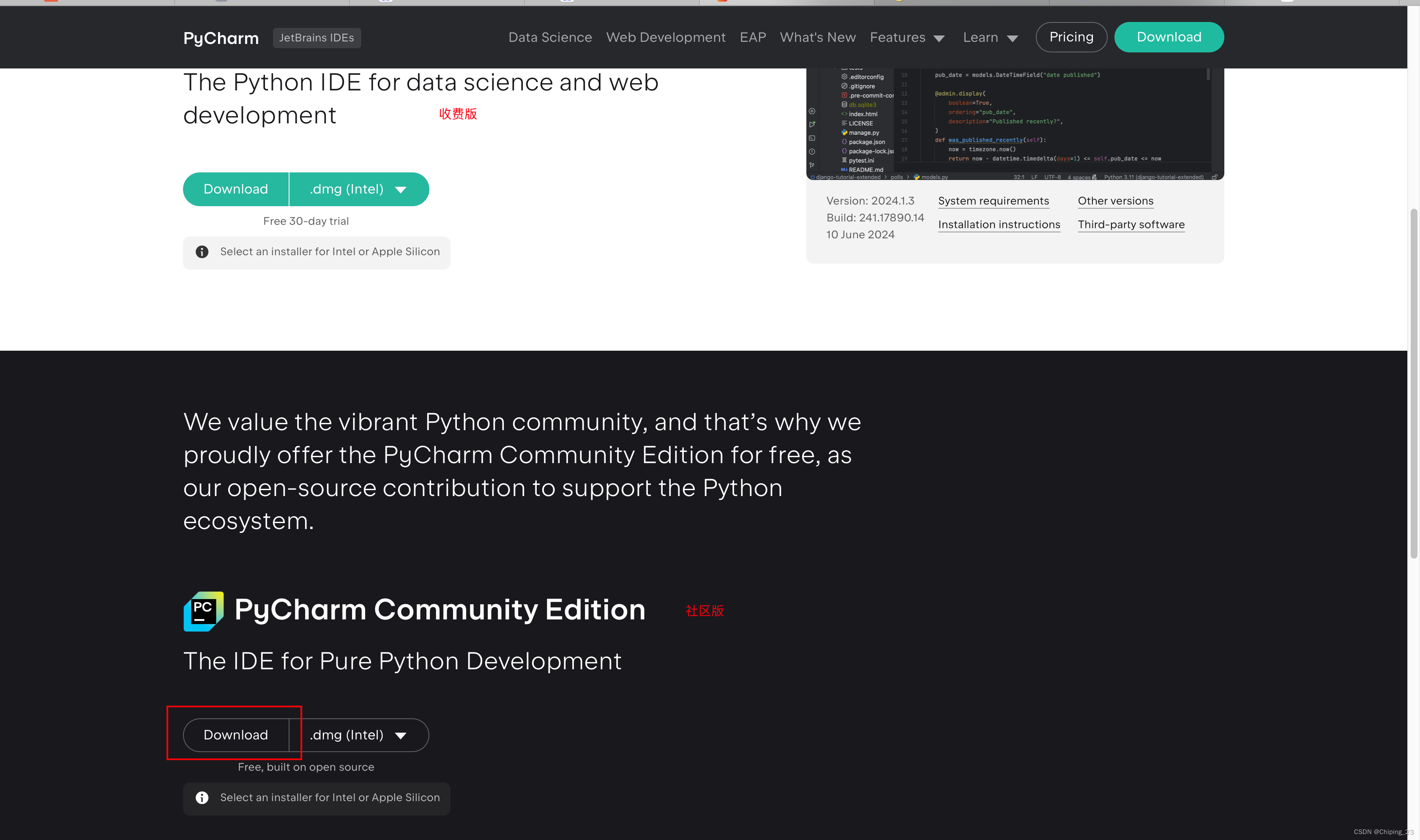
Task: Click the PyCharm IDE screenshot thumbnail
Action: (1015, 124)
